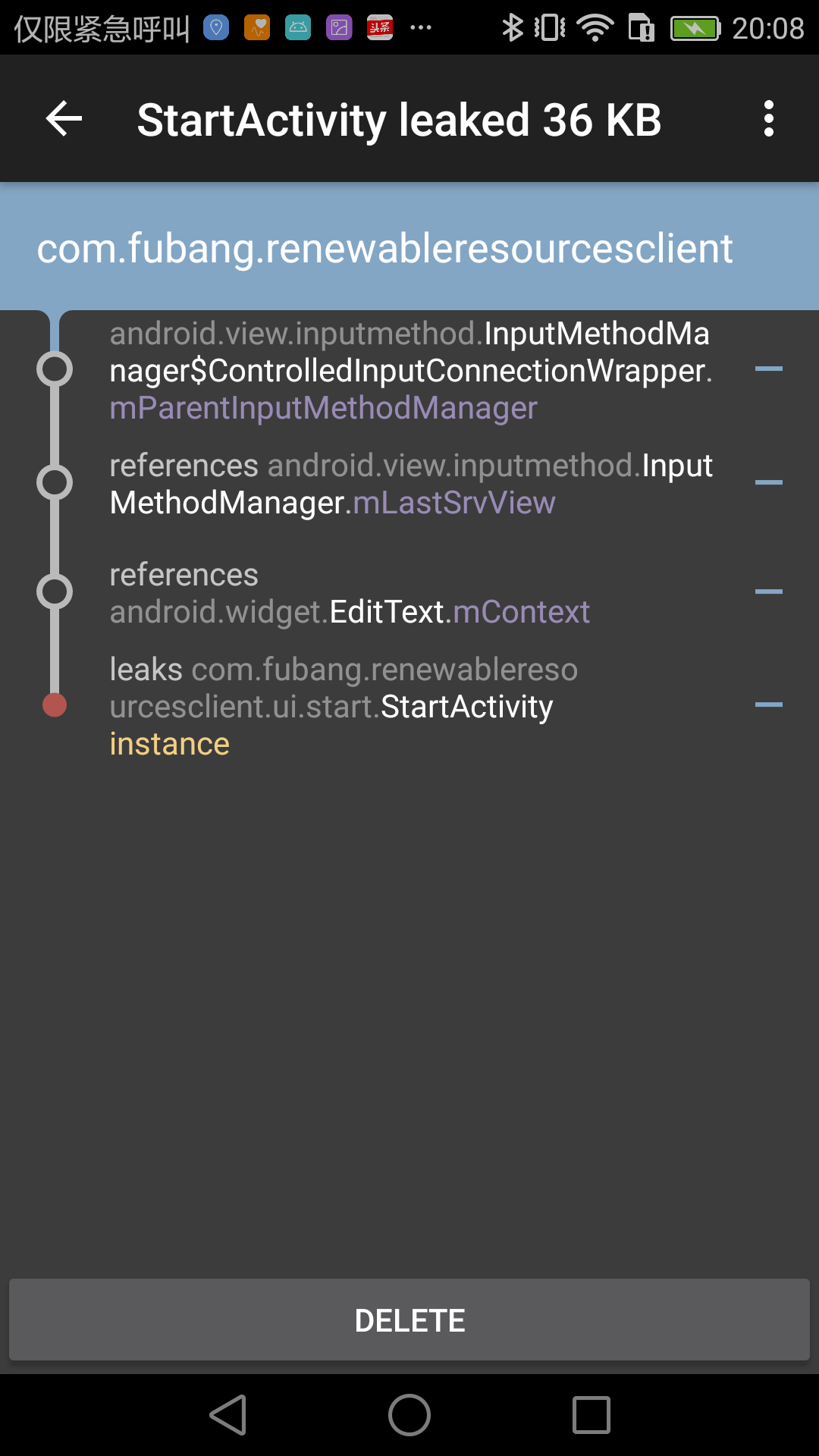Viewport: 819px width, 1456px height.
Task: Expand the EditText.mContext reference details
Action: [770, 592]
